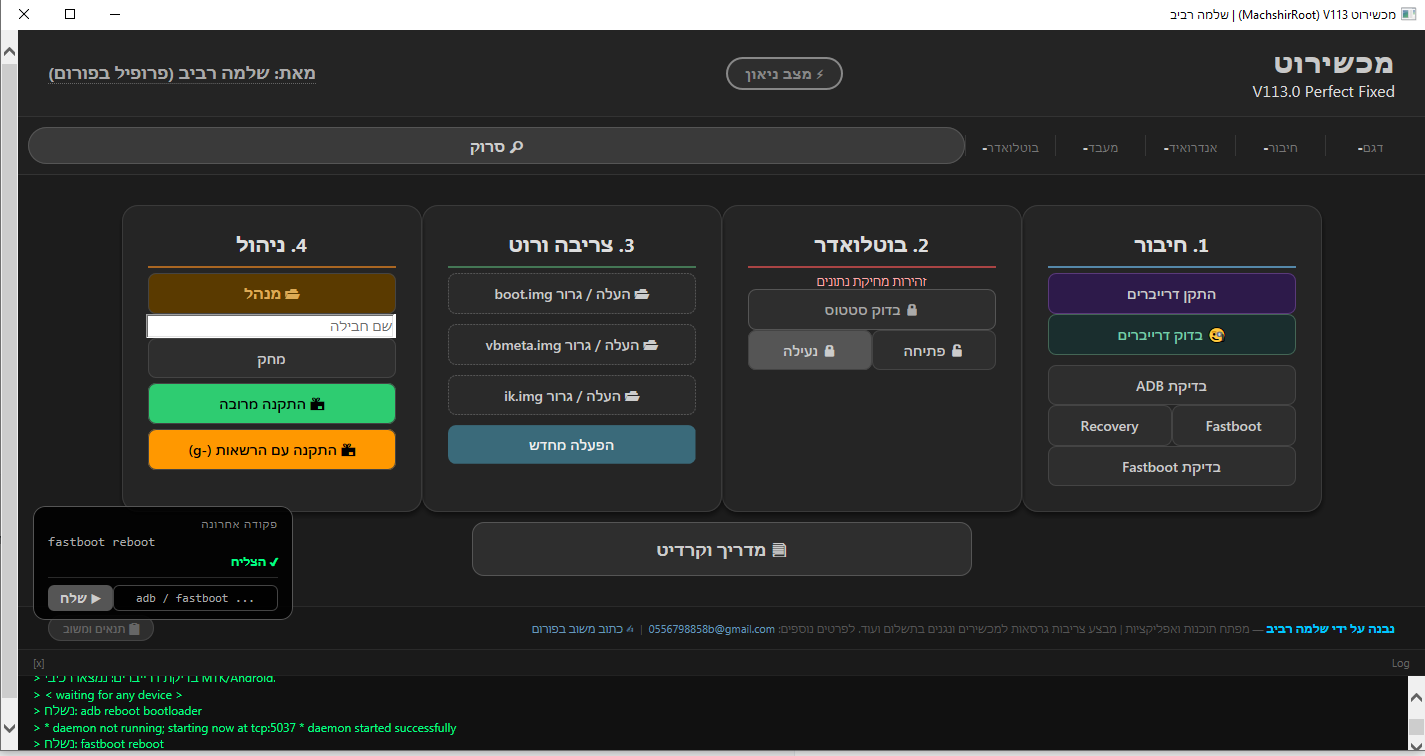
Task: Click the שם חבילה package name field
Action: [x=271, y=326]
